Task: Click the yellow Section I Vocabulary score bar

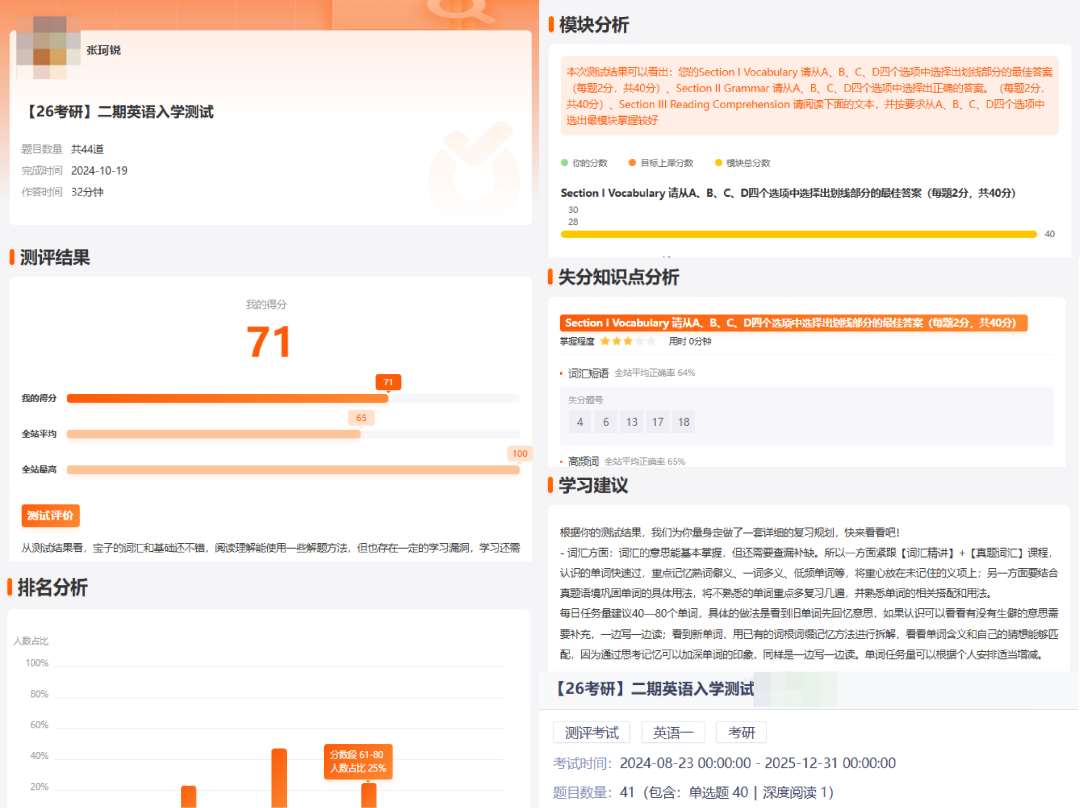Action: (x=799, y=234)
